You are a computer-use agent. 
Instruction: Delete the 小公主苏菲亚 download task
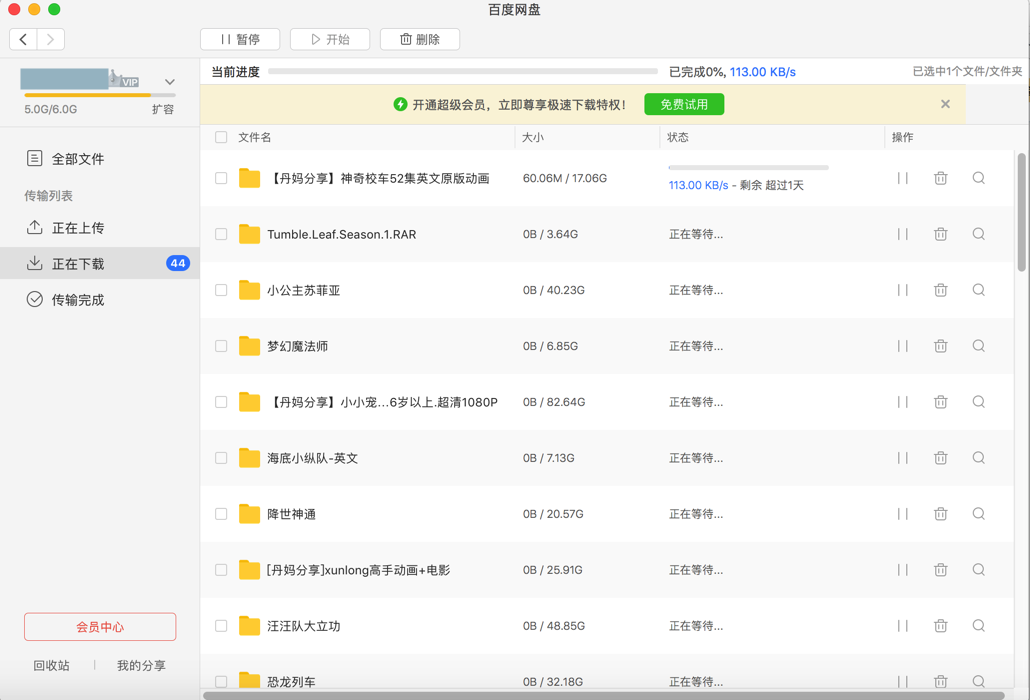(941, 290)
